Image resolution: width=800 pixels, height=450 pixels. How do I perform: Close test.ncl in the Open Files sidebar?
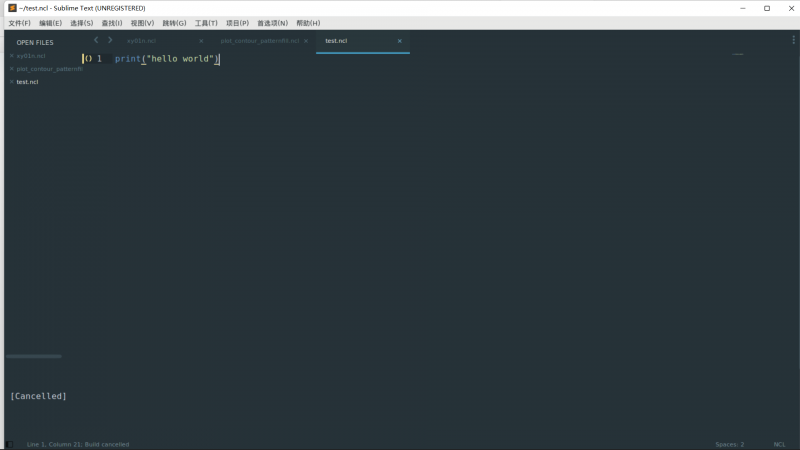click(11, 82)
